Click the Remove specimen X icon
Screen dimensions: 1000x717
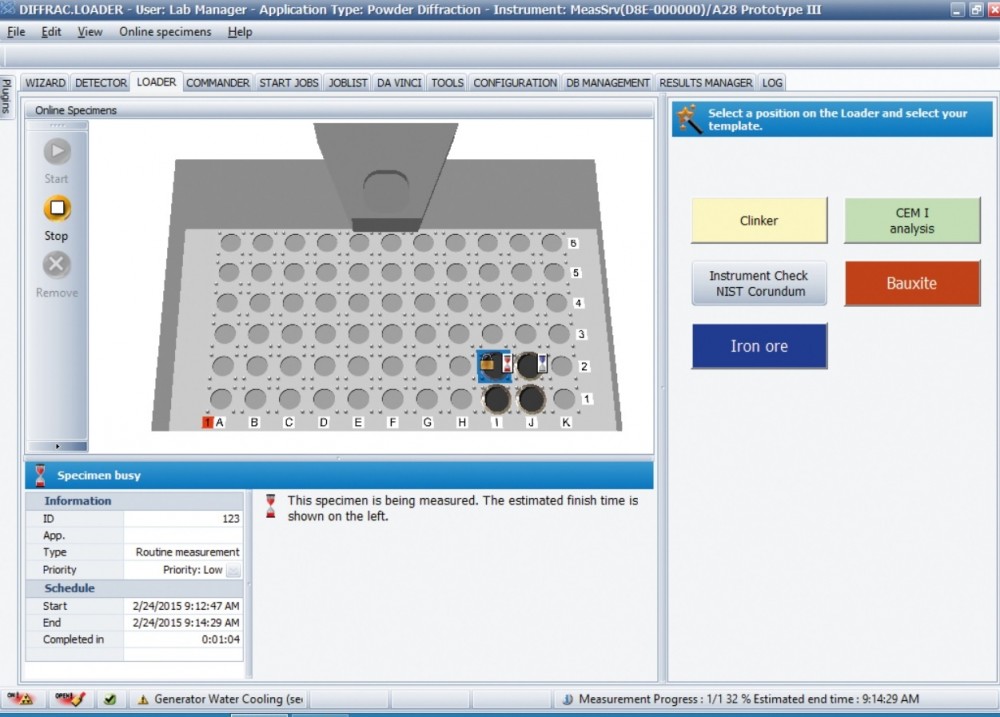pyautogui.click(x=57, y=266)
